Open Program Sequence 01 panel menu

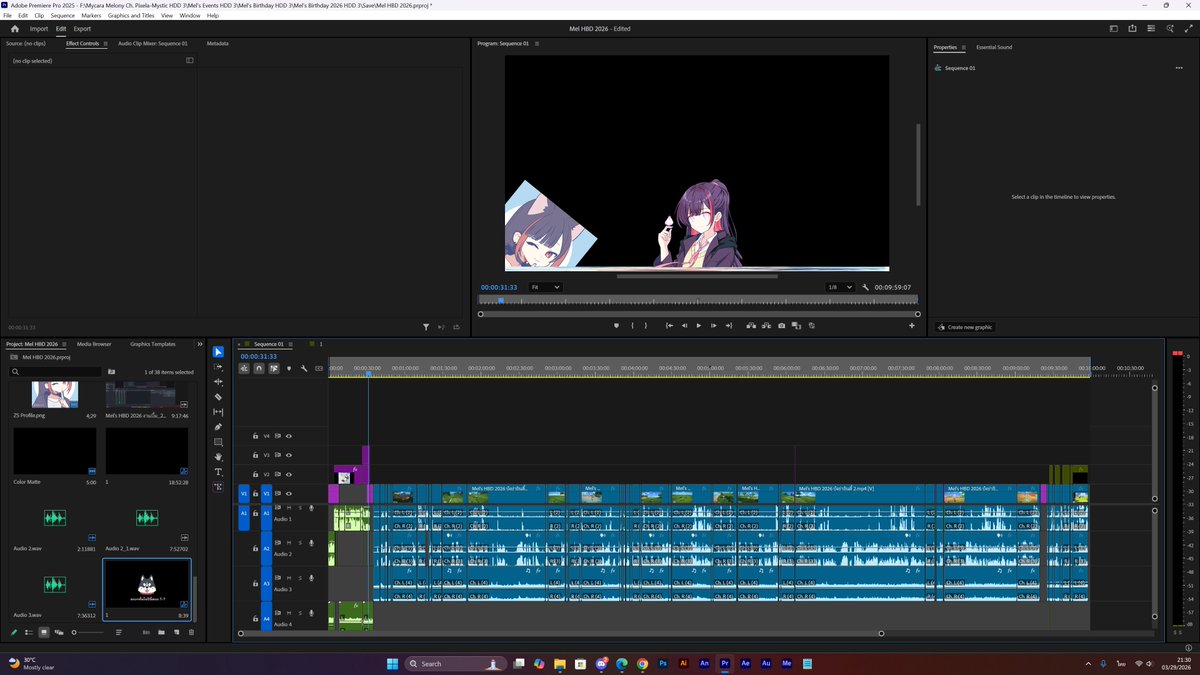(x=537, y=44)
